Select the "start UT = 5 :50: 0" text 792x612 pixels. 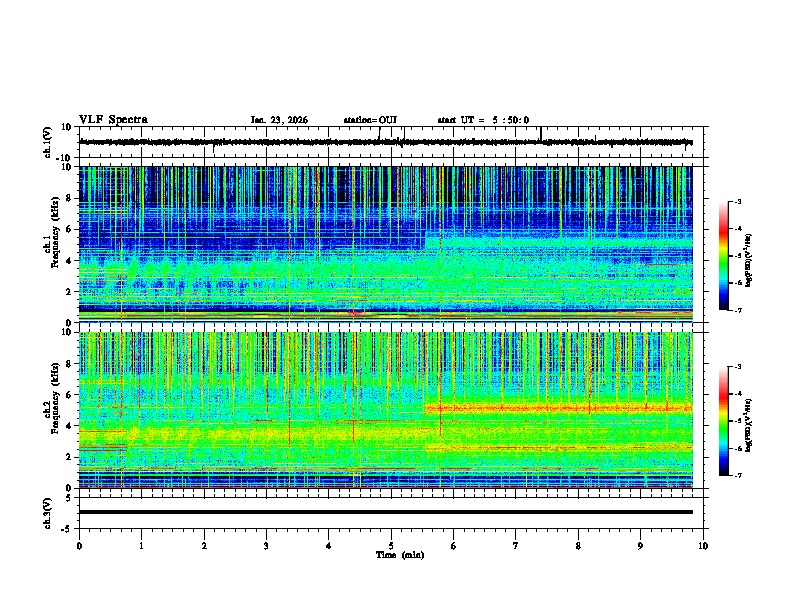pos(483,120)
